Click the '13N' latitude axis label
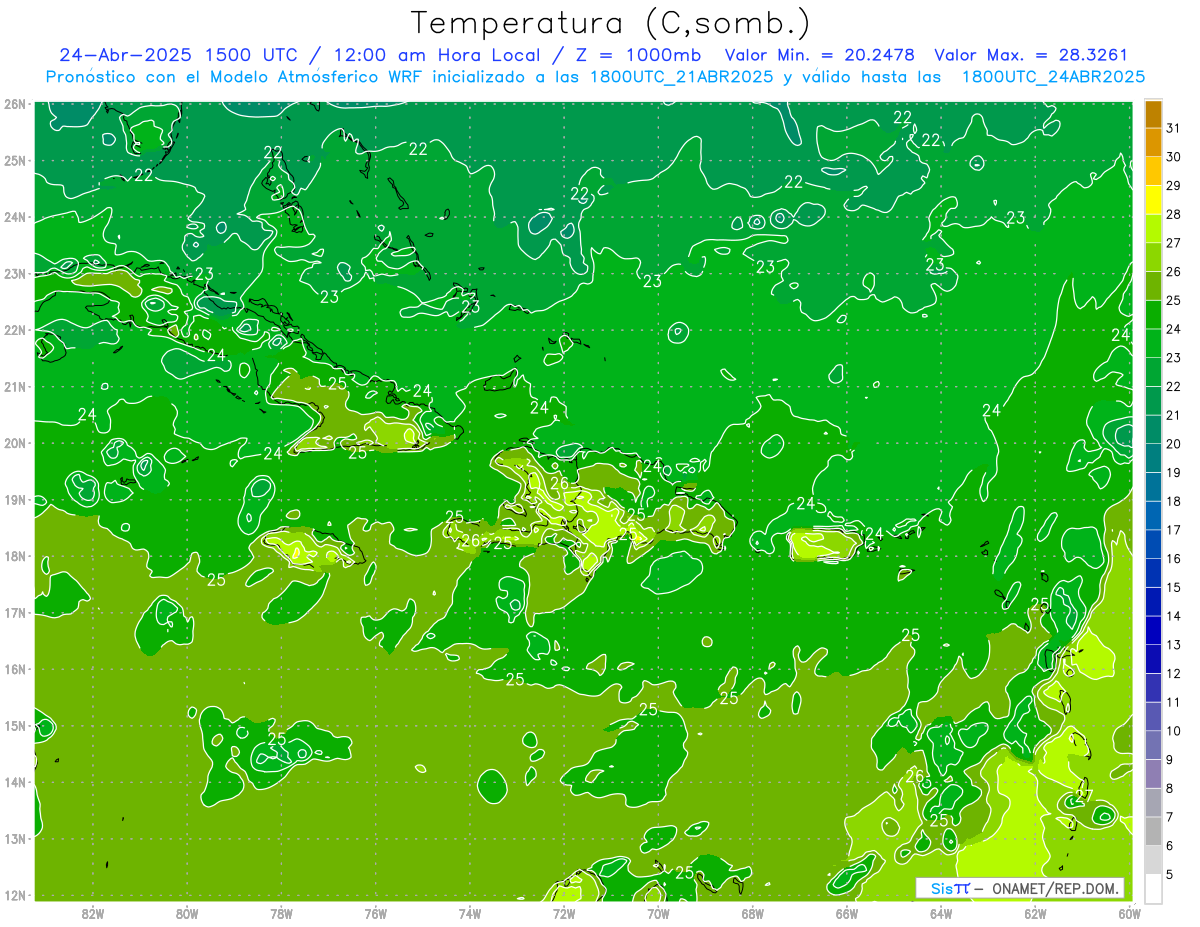Image resolution: width=1200 pixels, height=927 pixels. (x=15, y=839)
